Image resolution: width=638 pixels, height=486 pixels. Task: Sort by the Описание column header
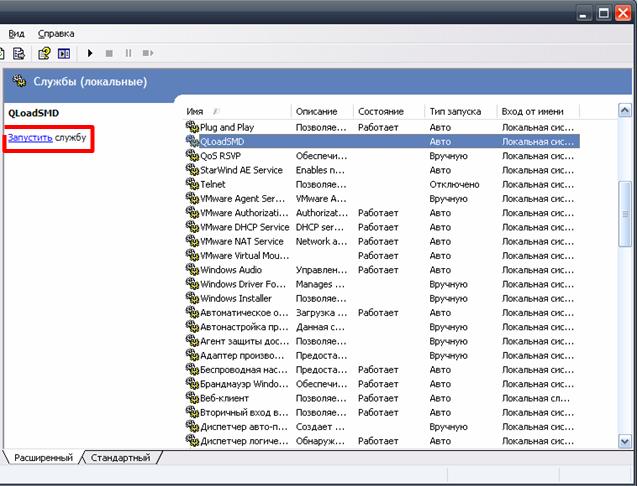point(323,111)
